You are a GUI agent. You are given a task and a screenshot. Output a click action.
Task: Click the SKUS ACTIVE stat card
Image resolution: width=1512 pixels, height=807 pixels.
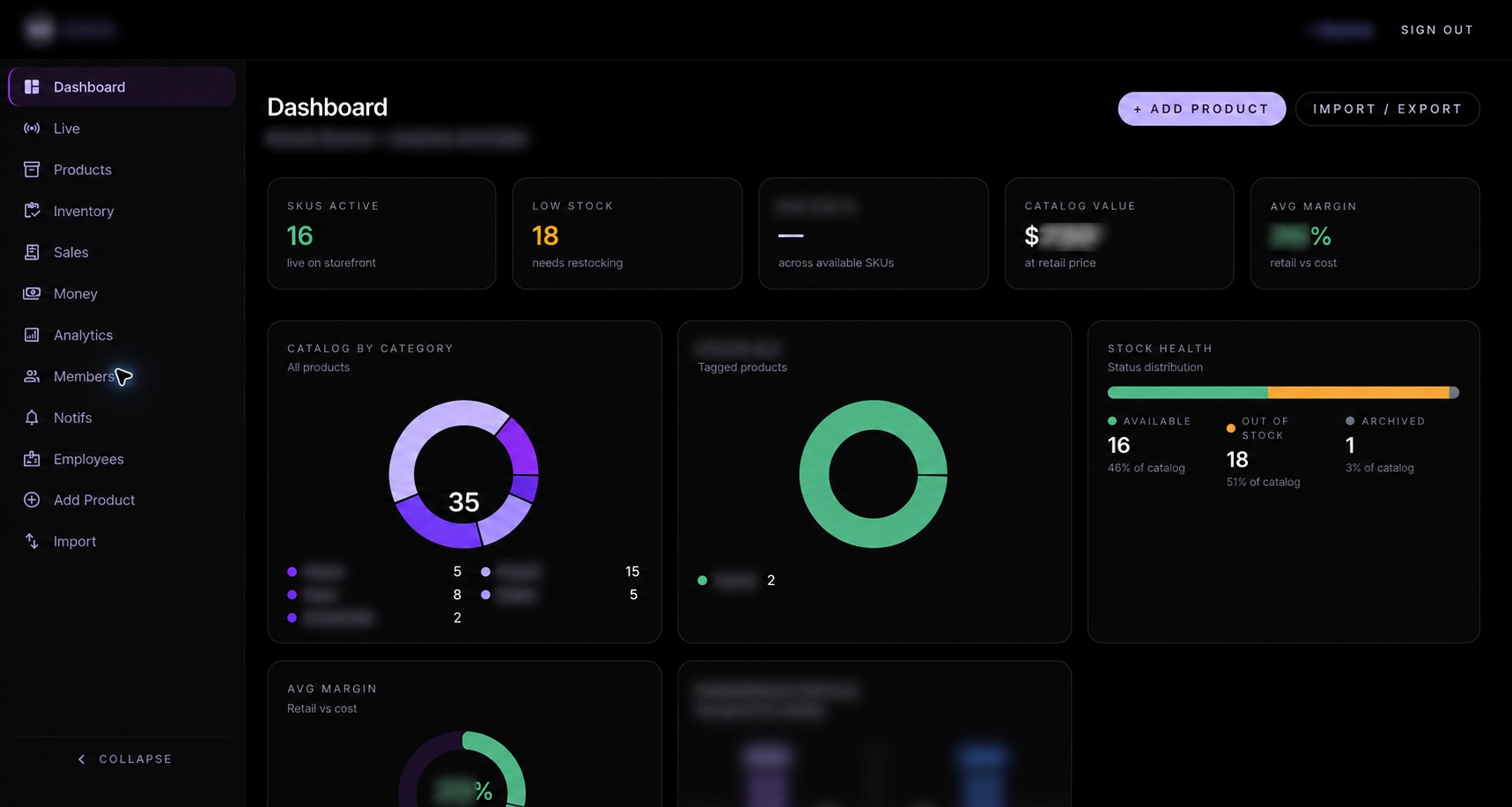(381, 233)
